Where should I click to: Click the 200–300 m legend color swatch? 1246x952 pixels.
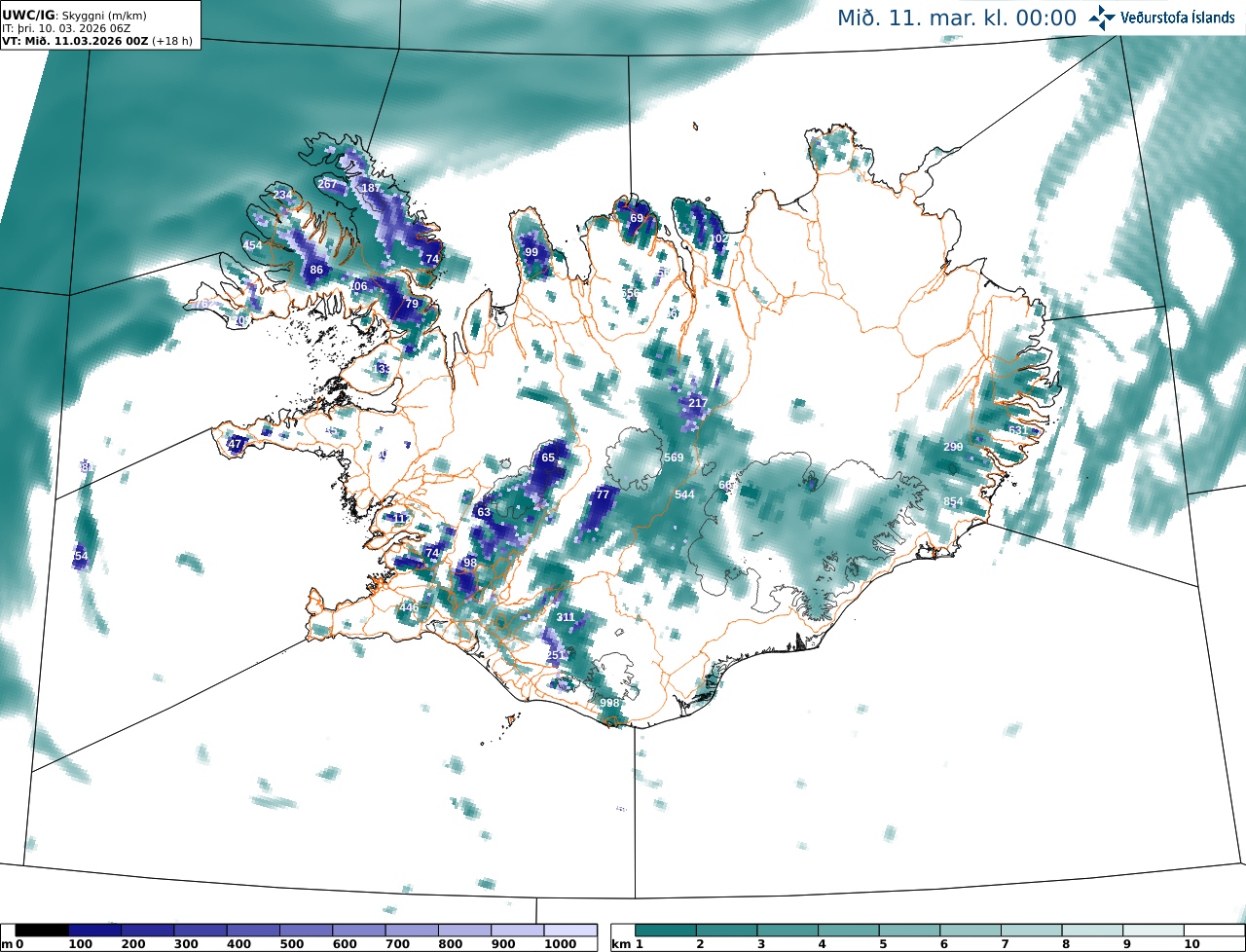(148, 932)
